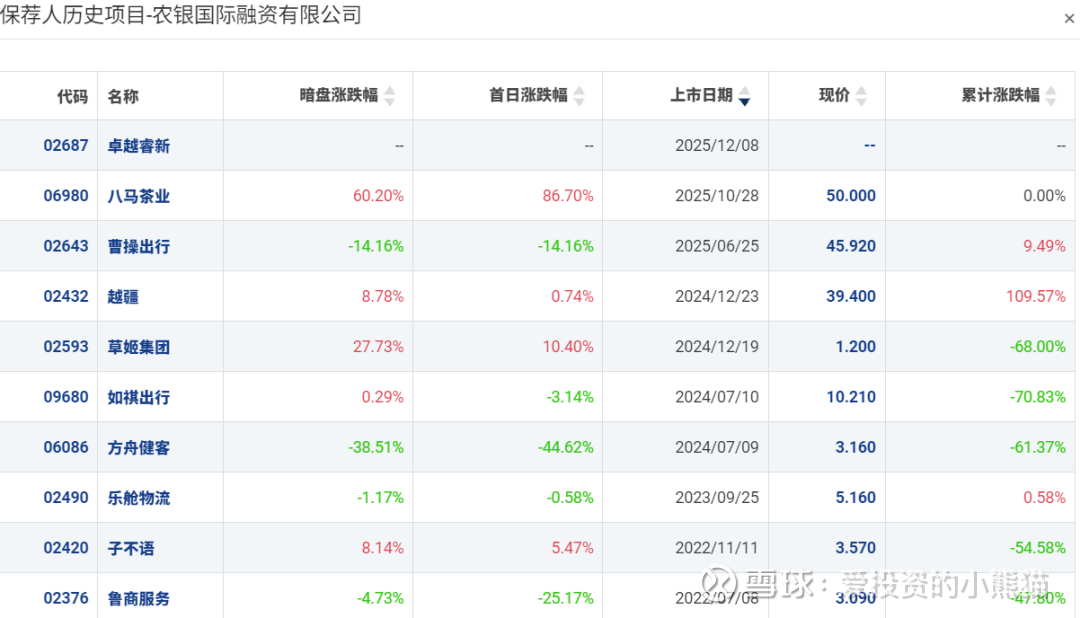Select current price 10.210

851,397
